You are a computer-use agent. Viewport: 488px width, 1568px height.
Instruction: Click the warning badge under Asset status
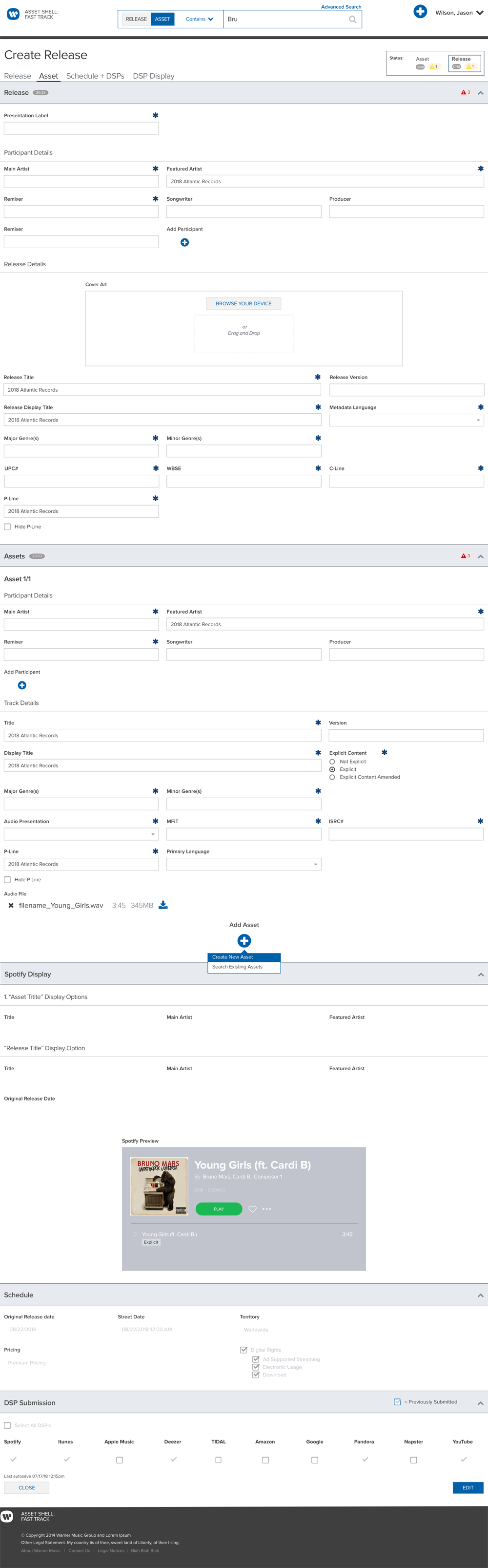(434, 67)
